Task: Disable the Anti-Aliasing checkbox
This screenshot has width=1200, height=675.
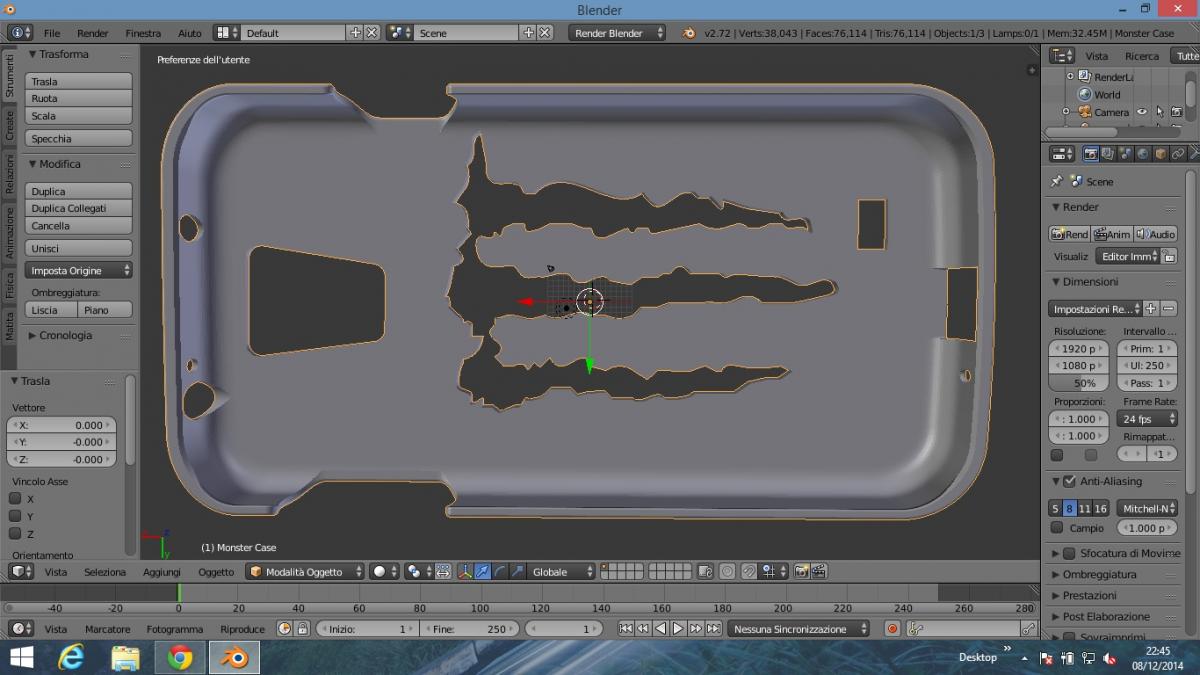Action: click(1069, 481)
